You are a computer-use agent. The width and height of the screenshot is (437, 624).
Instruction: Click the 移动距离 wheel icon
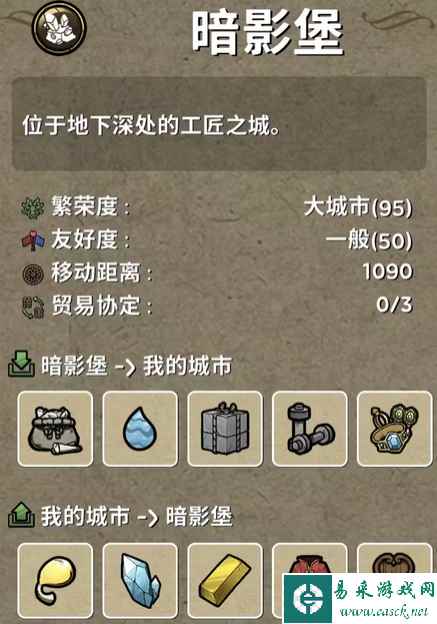click(33, 273)
